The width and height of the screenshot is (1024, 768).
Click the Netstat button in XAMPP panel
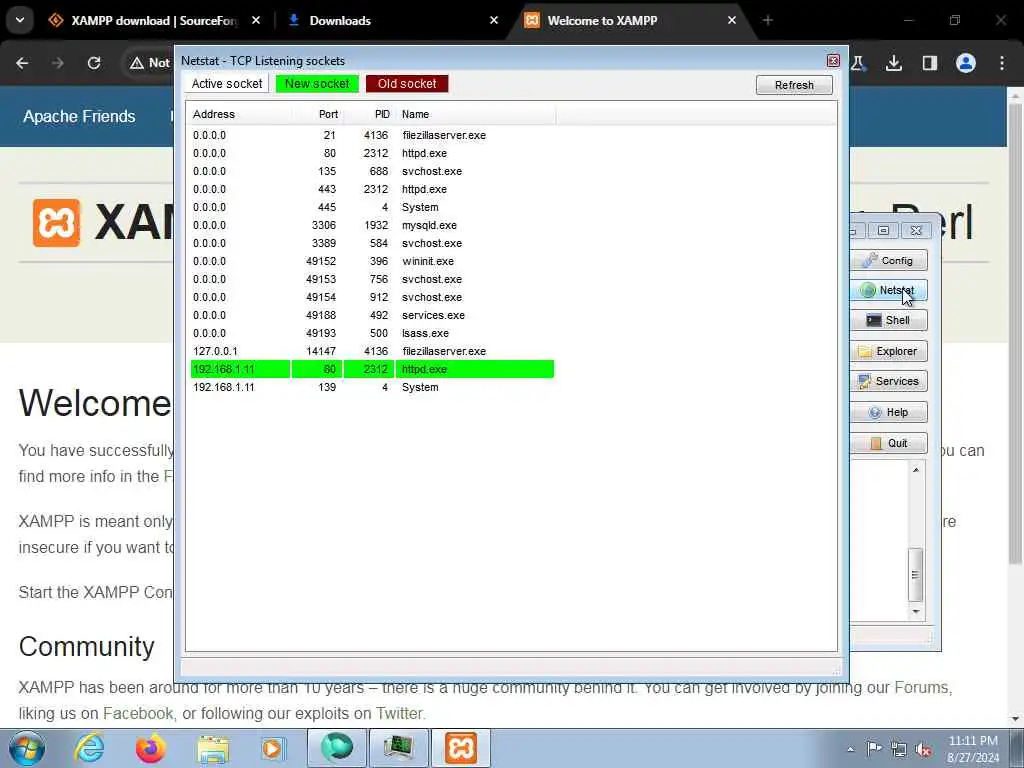click(889, 290)
